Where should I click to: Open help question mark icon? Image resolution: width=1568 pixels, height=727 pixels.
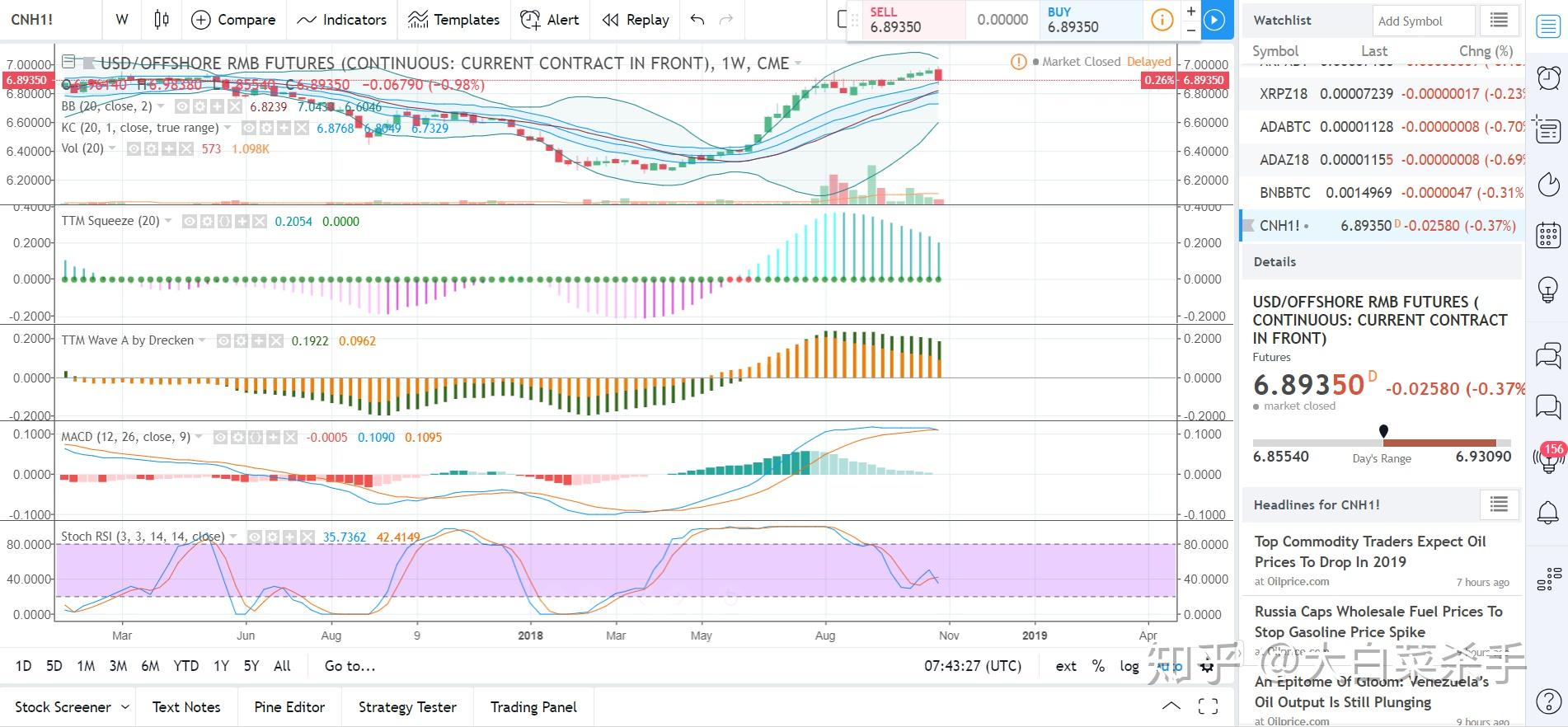tap(1548, 701)
